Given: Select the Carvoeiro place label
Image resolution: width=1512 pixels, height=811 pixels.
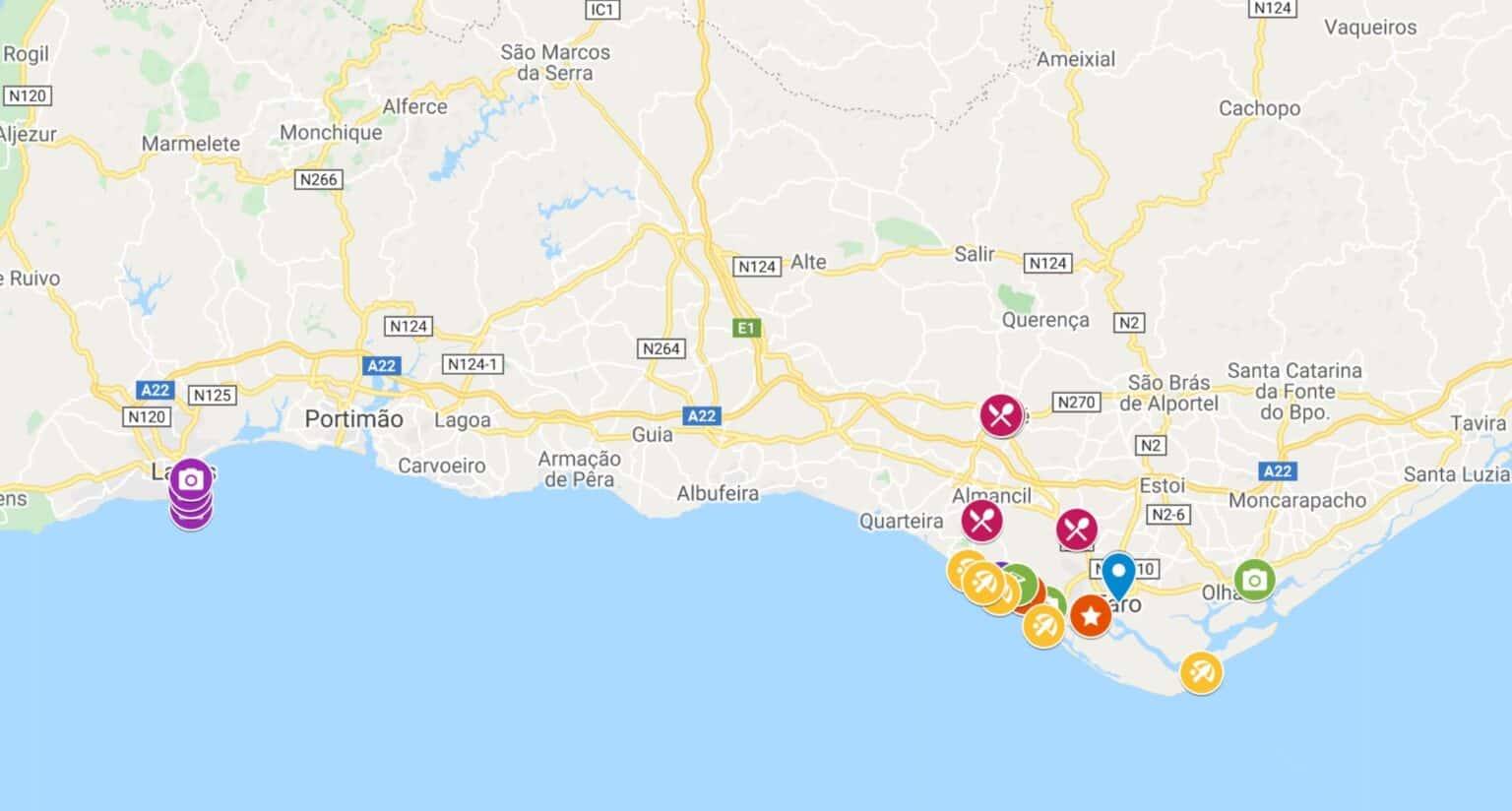Looking at the screenshot, I should click(442, 466).
